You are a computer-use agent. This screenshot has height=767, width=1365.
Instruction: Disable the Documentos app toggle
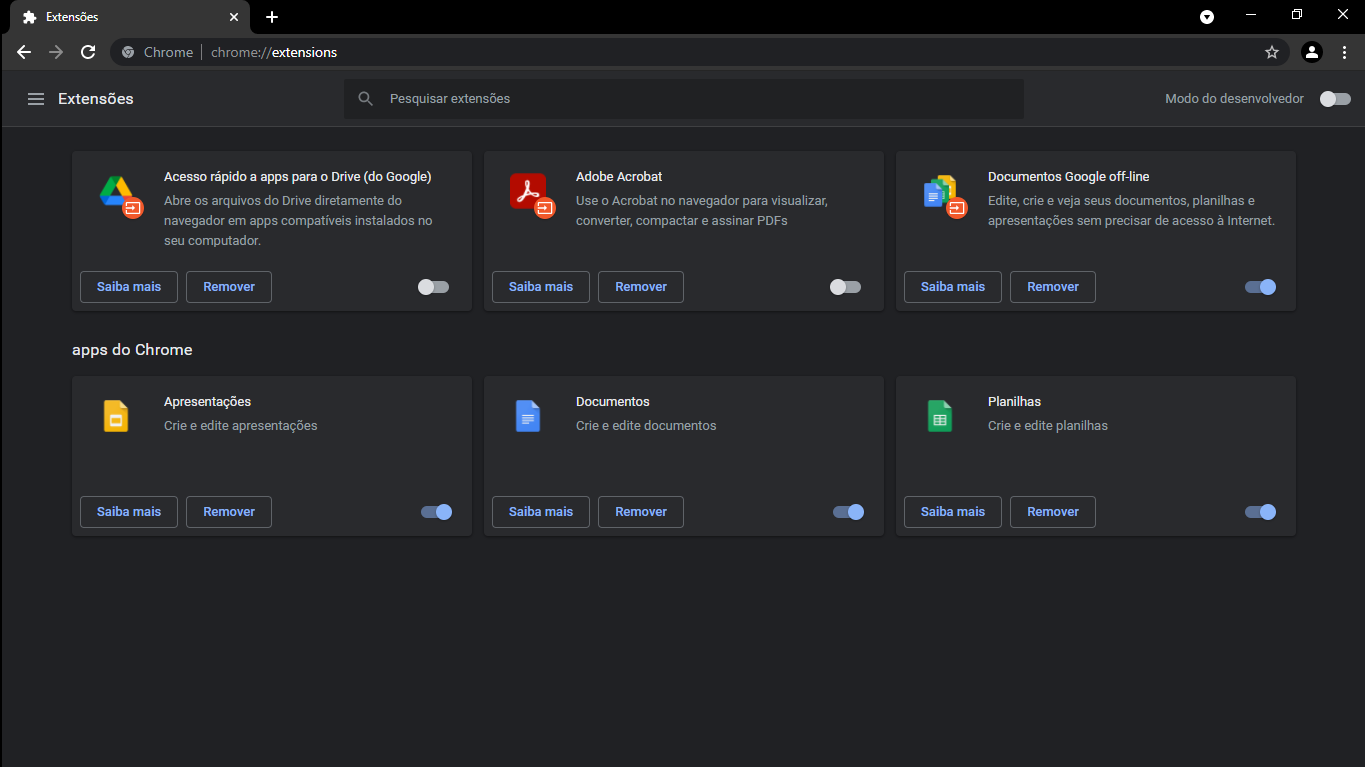[848, 512]
